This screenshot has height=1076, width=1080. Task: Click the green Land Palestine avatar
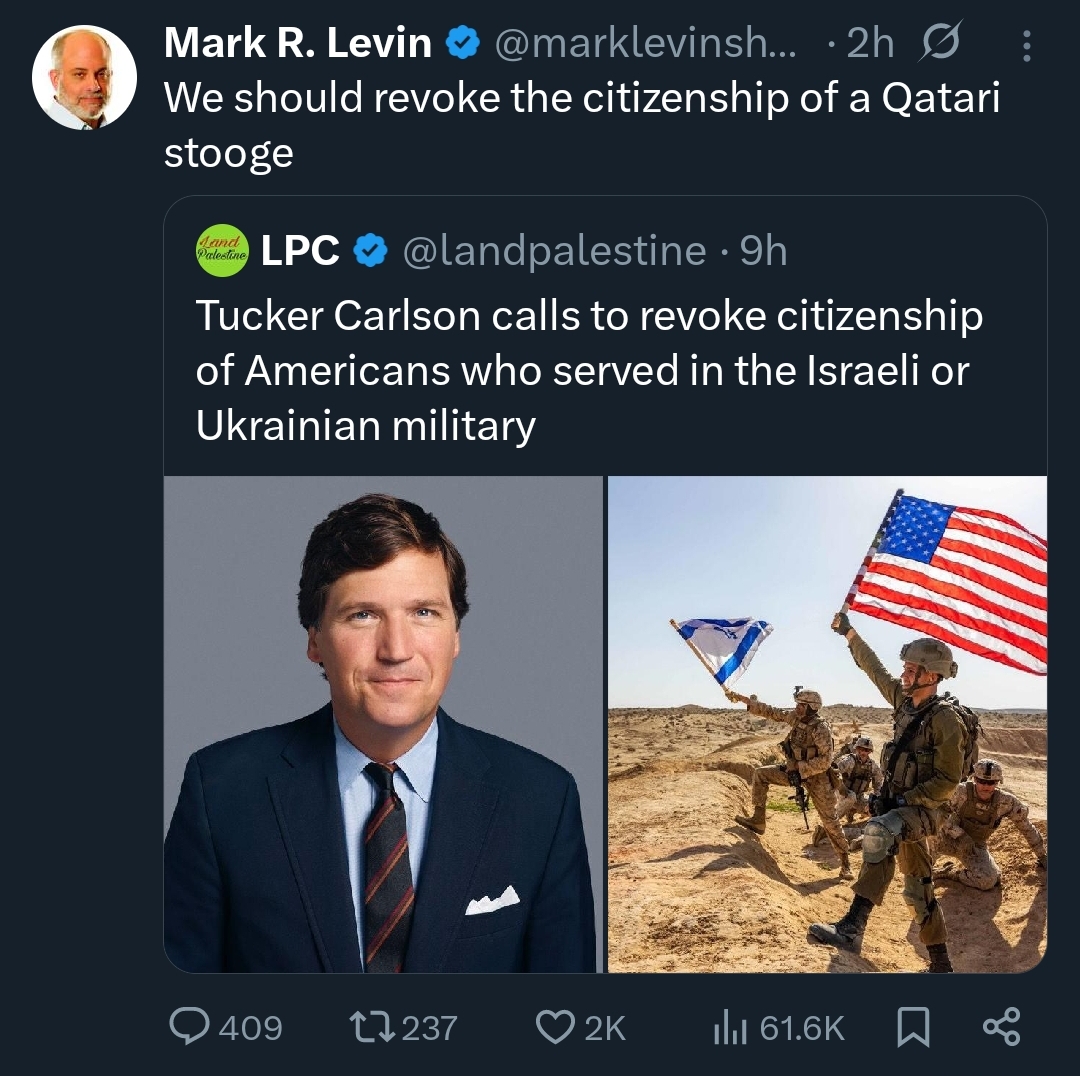pyautogui.click(x=221, y=251)
